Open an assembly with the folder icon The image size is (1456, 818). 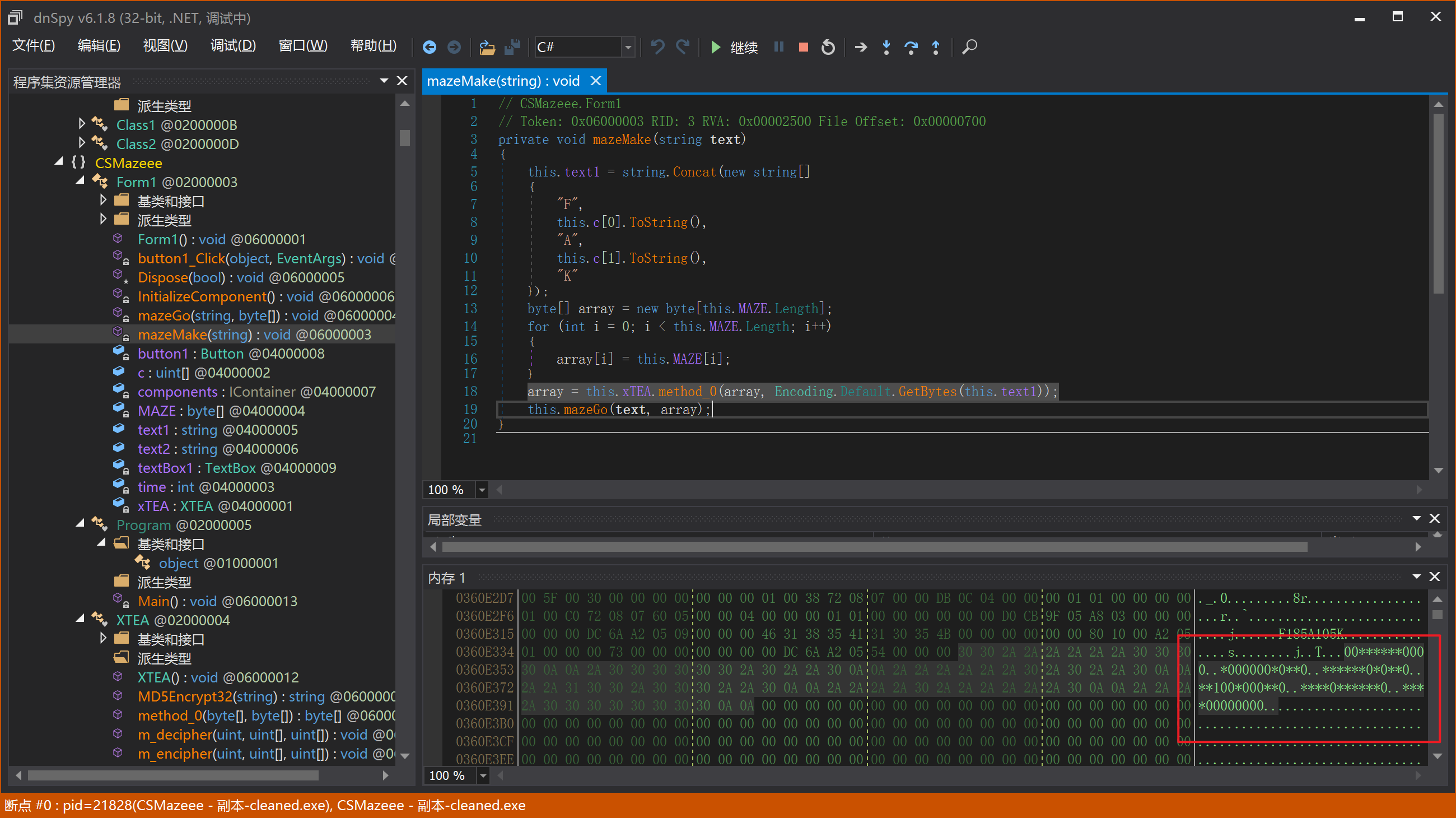(x=487, y=47)
